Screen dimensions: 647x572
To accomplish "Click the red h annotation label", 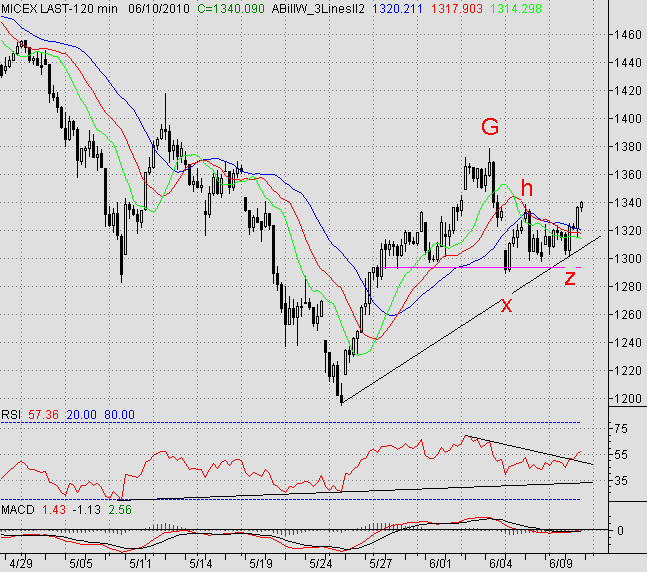I will [x=527, y=188].
